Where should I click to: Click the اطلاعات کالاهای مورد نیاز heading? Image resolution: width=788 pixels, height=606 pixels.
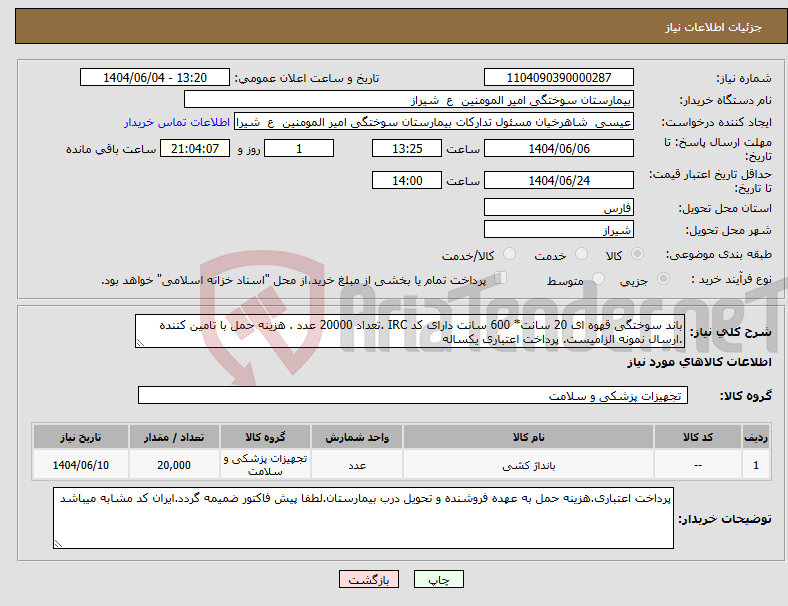pos(699,362)
